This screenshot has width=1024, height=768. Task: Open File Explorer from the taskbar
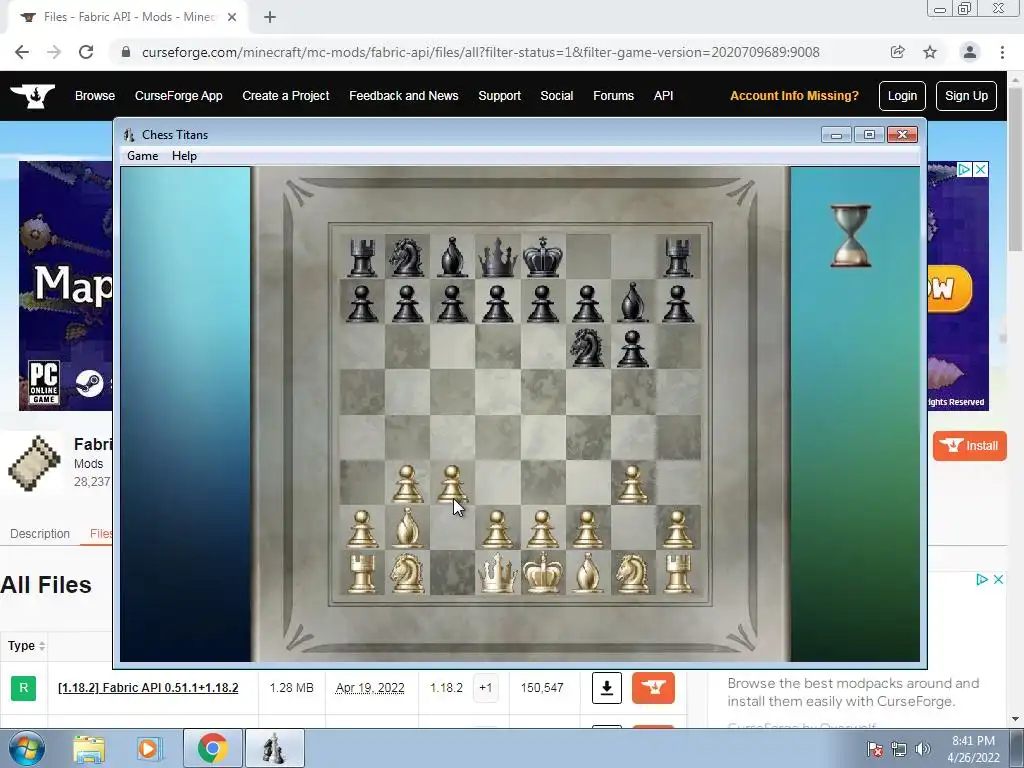tap(89, 748)
